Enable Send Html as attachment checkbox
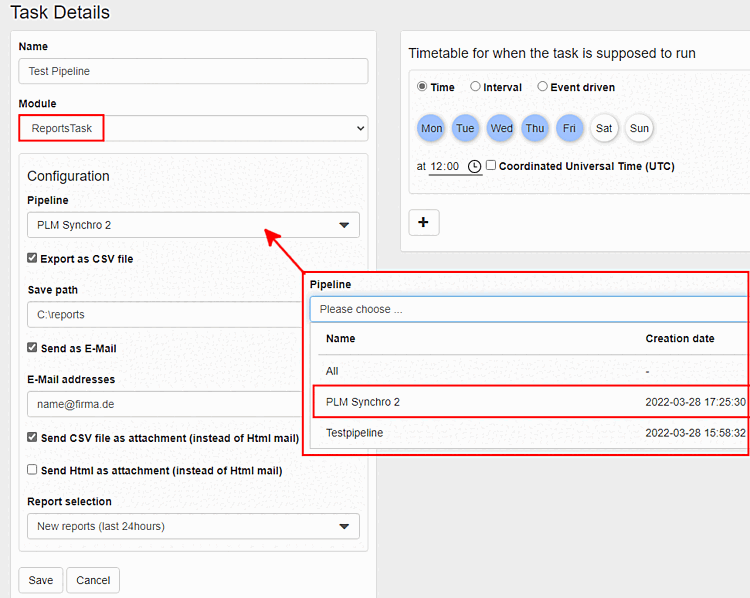Viewport: 750px width, 598px height. click(x=33, y=470)
